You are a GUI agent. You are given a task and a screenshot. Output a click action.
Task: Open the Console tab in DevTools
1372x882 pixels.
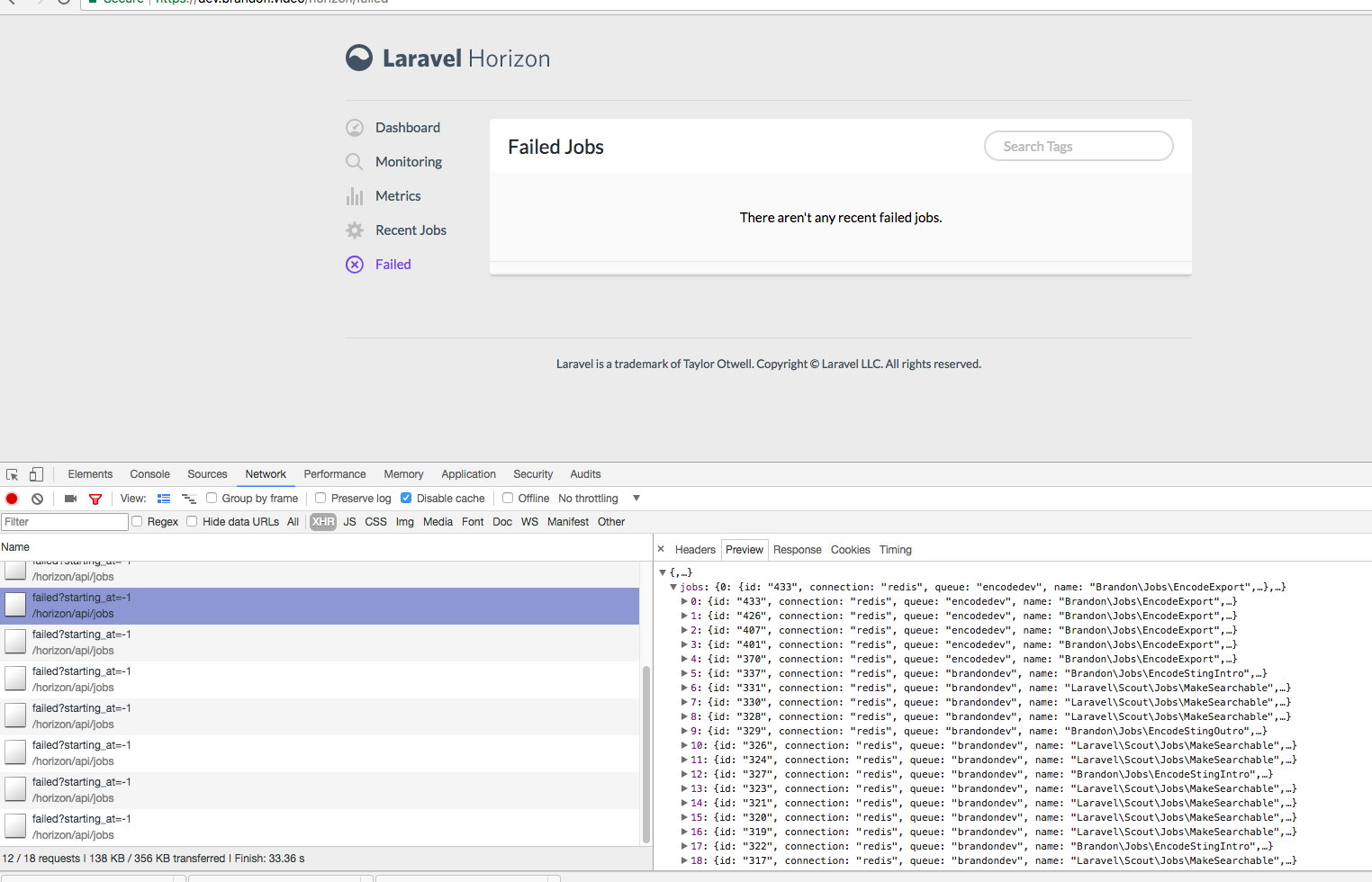149,473
